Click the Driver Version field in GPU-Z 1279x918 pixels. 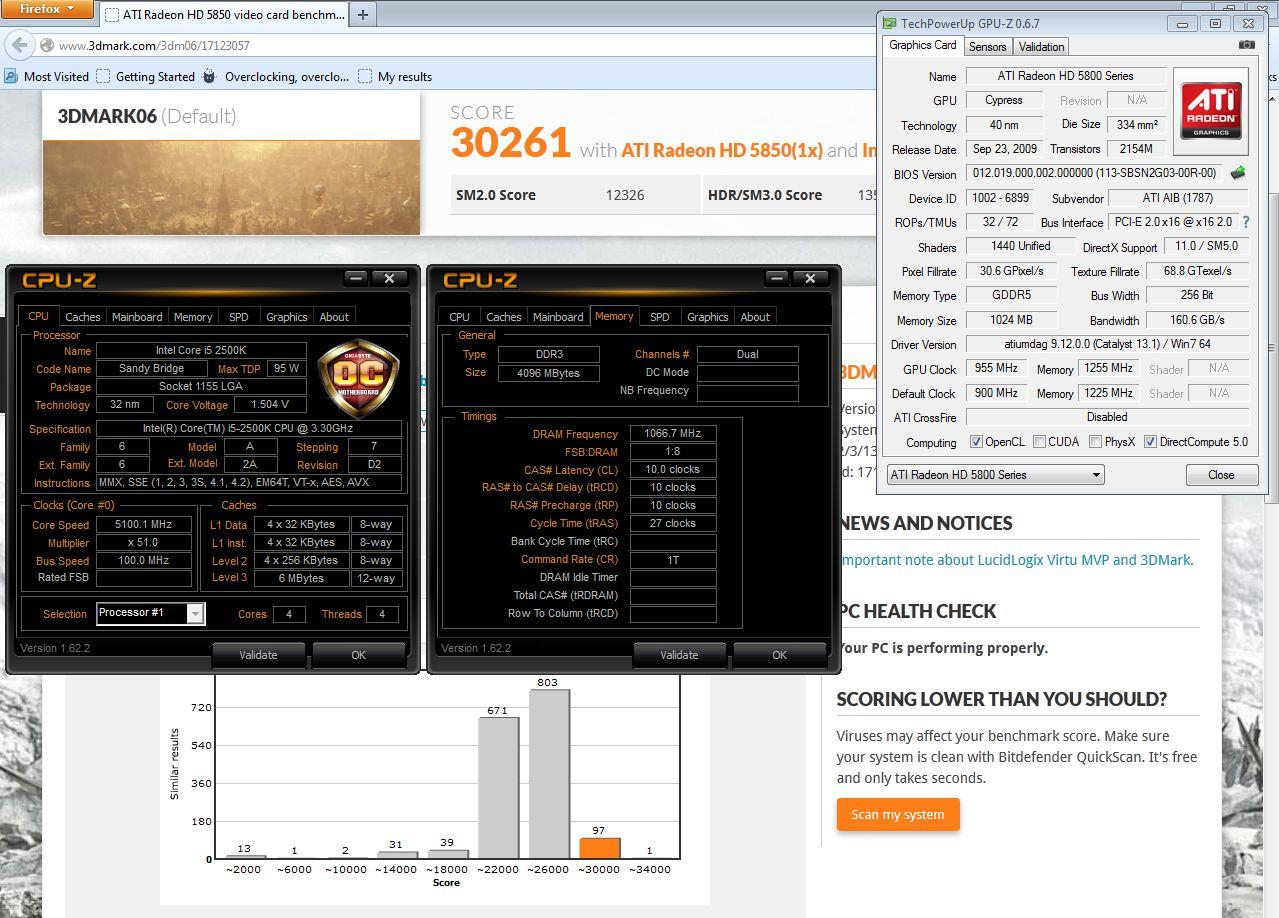(x=1108, y=344)
